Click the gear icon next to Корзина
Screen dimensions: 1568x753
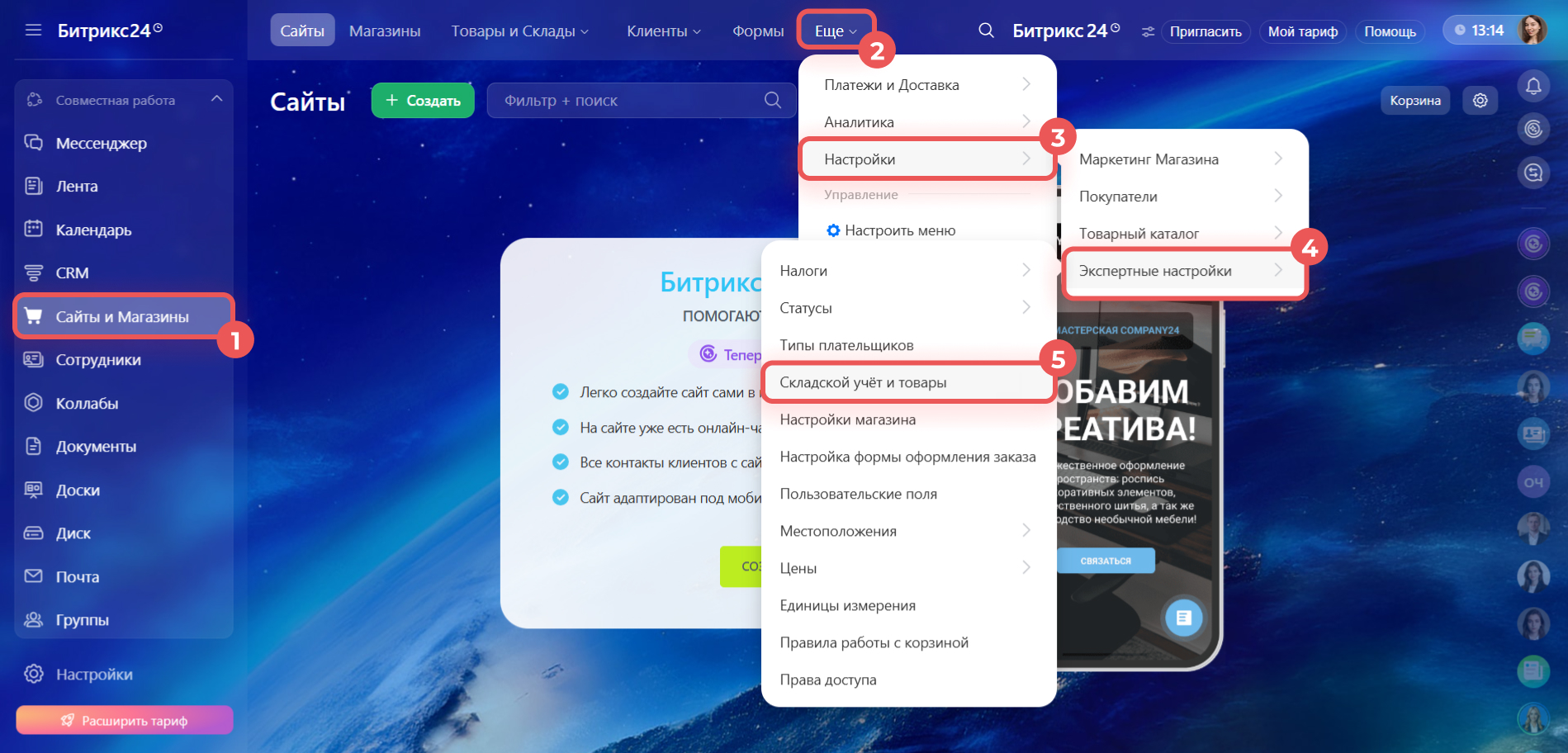1480,101
